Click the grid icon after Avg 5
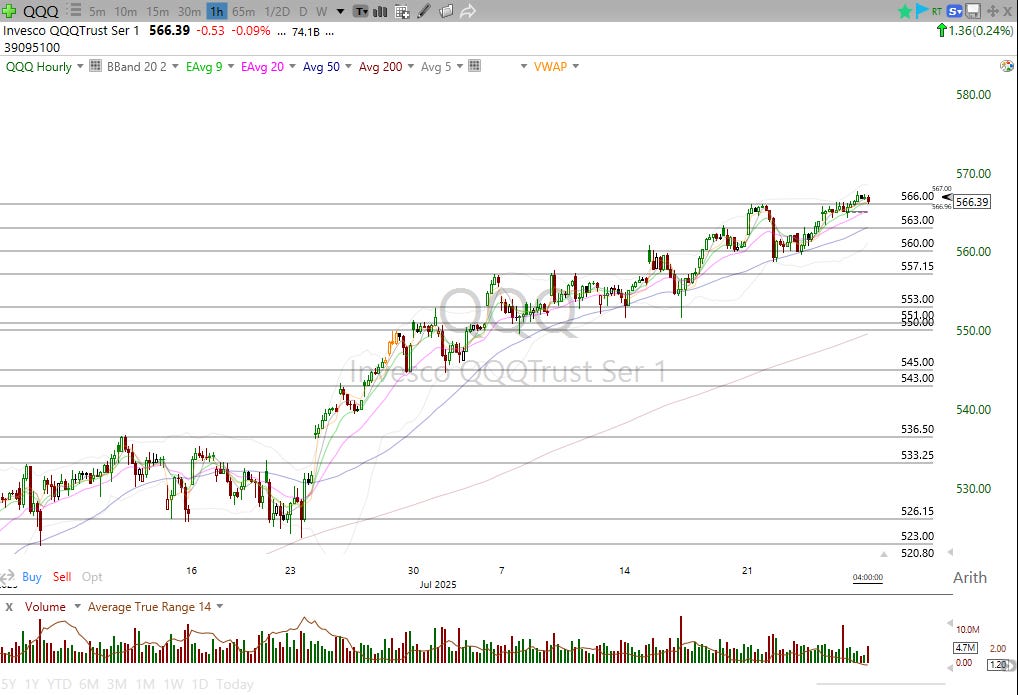This screenshot has width=1018, height=695. click(475, 66)
